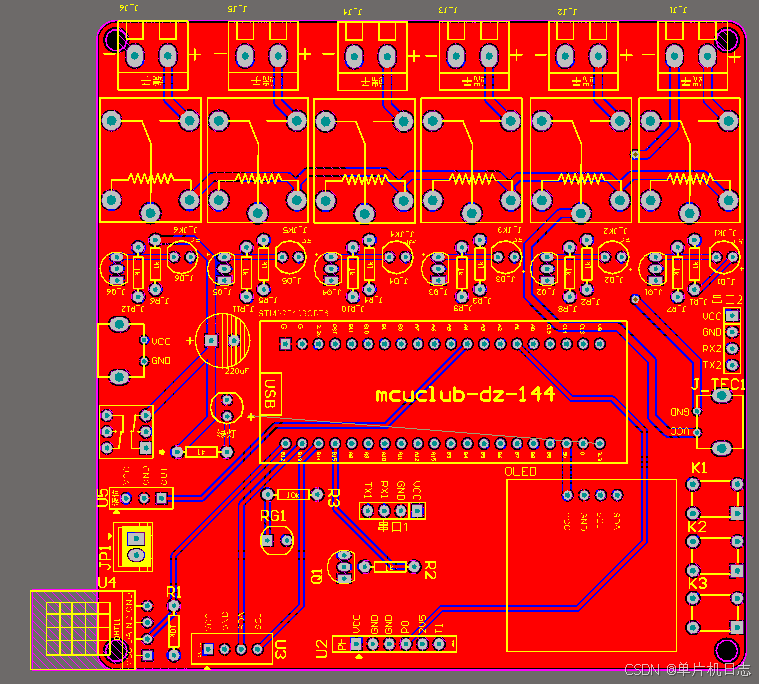Click the T1 label above U2 header
The height and width of the screenshot is (684, 759).
click(439, 628)
